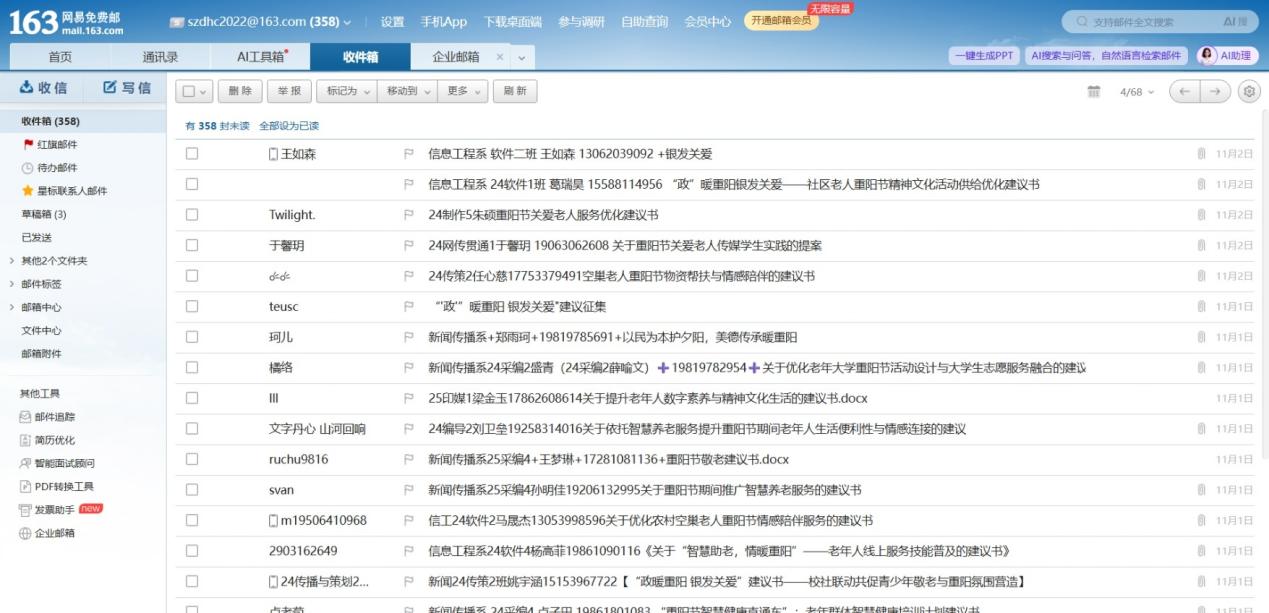
Task: Open the PDF转换工具 sidebar tool
Action: pos(64,487)
